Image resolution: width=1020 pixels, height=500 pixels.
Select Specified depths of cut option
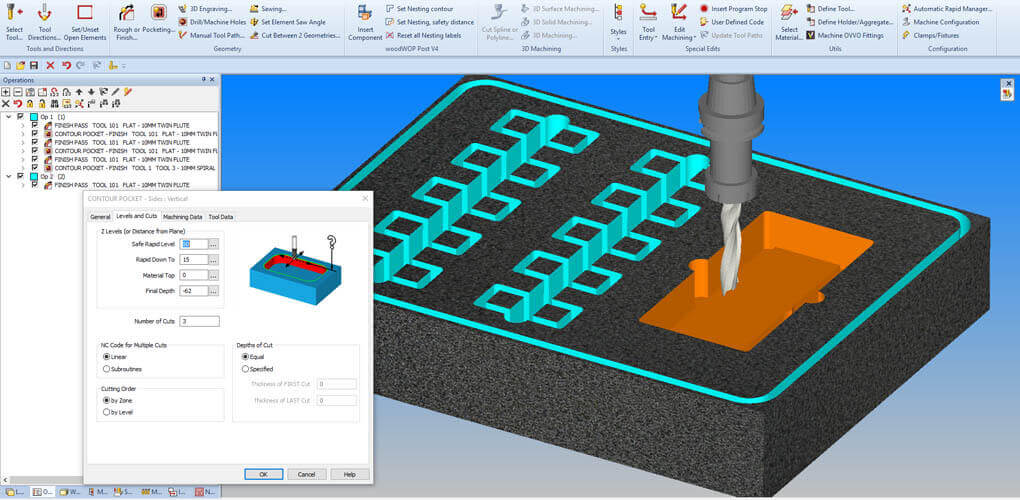245,369
